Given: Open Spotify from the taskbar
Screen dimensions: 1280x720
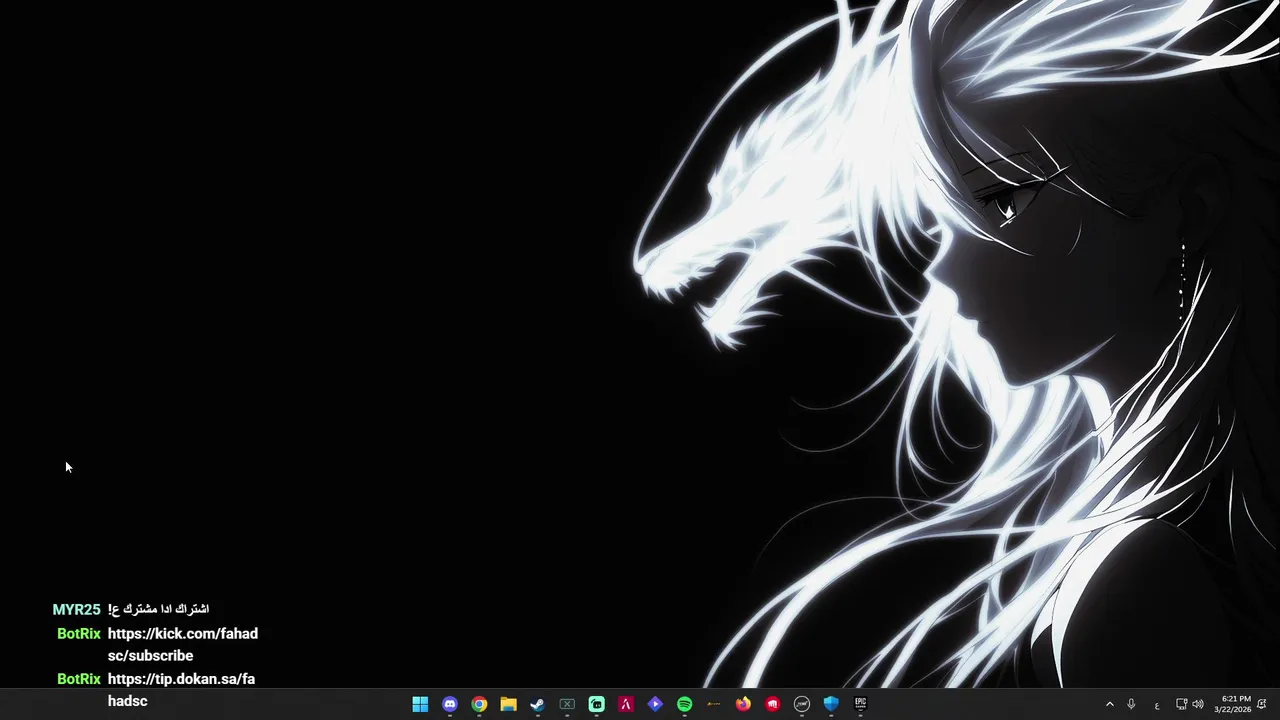Looking at the screenshot, I should [x=684, y=704].
